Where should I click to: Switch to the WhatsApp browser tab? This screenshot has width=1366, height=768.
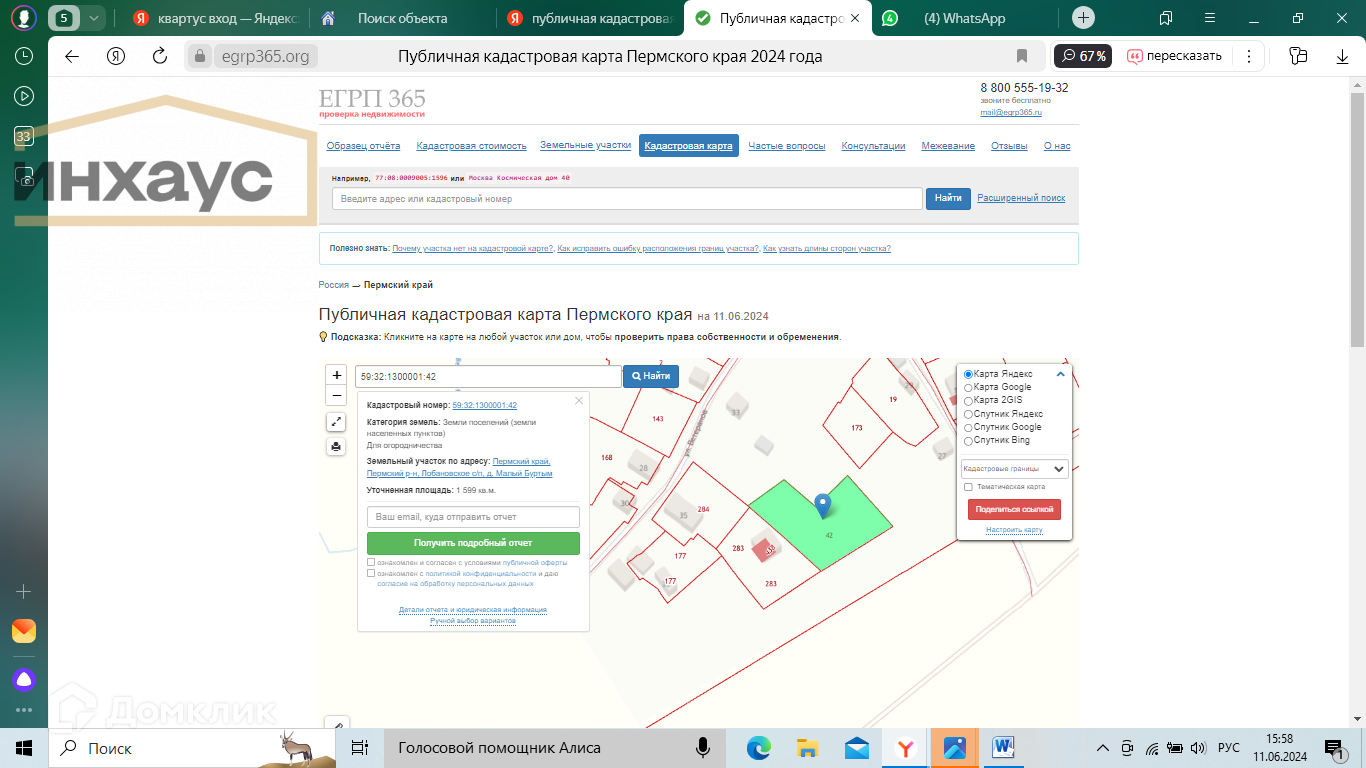point(963,18)
